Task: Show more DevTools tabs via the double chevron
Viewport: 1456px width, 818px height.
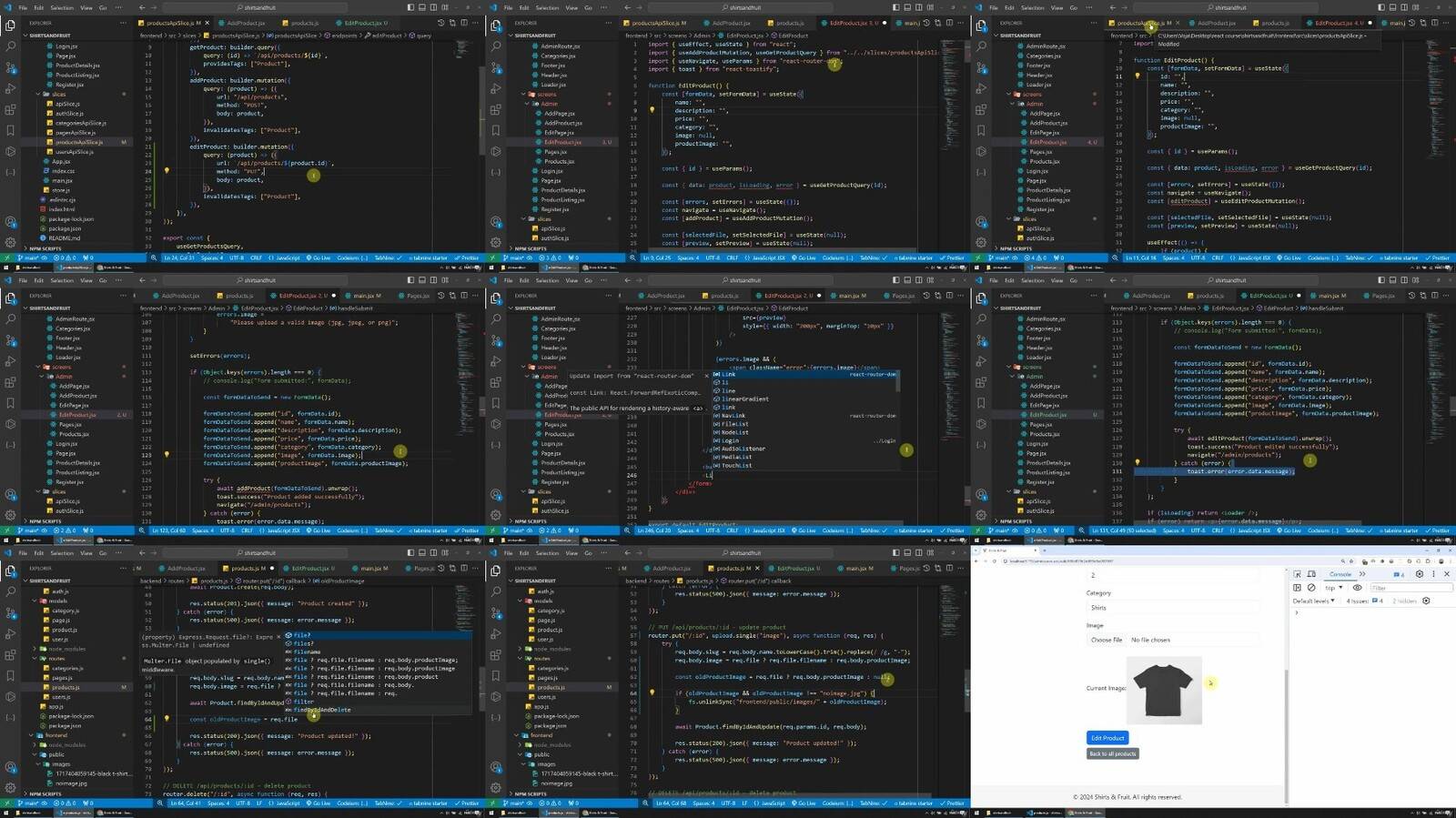Action: coord(1362,574)
